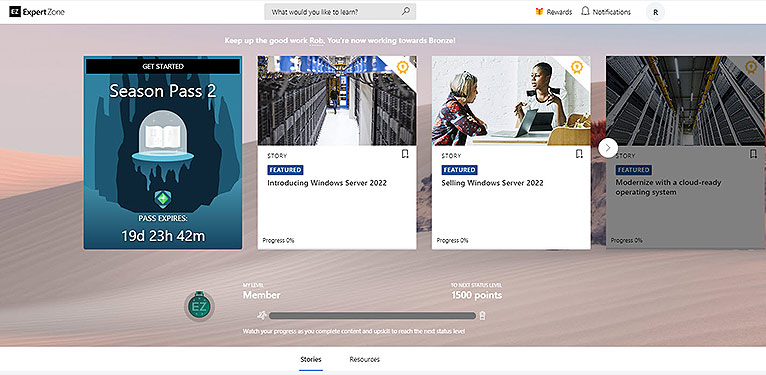Click award ribbon on Introducing Windows Server card
Image resolution: width=766 pixels, height=375 pixels.
coord(403,67)
